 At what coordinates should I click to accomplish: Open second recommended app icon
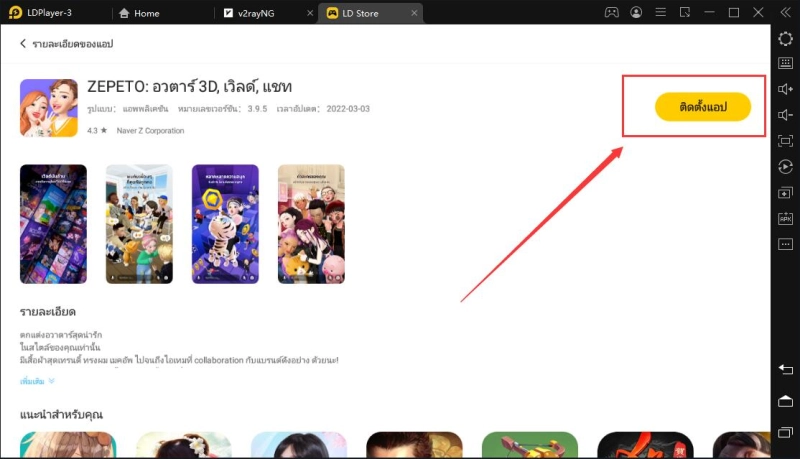[x=184, y=445]
